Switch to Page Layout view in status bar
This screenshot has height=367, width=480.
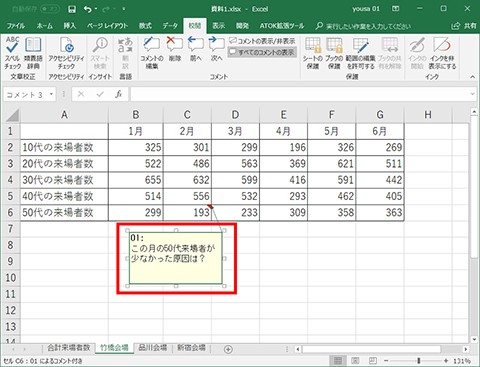(355, 360)
